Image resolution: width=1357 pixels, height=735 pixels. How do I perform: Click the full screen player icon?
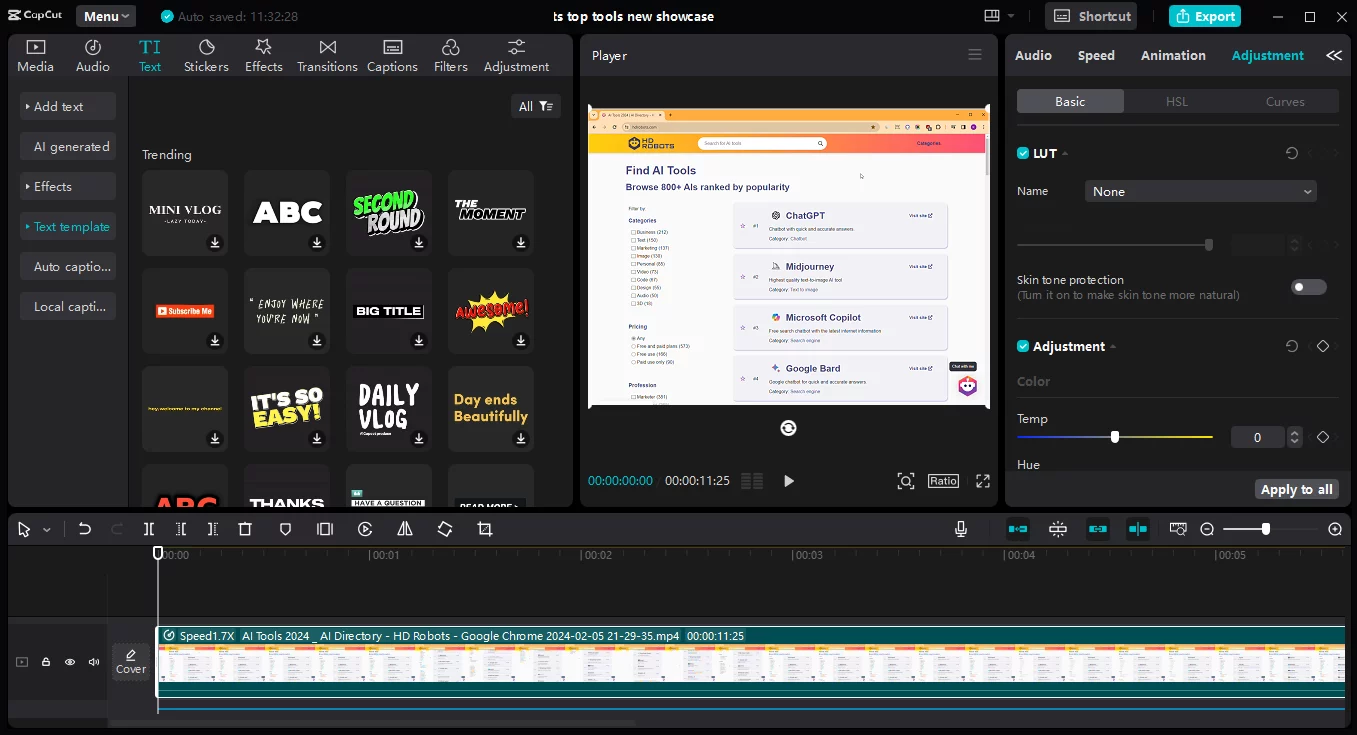click(x=983, y=481)
